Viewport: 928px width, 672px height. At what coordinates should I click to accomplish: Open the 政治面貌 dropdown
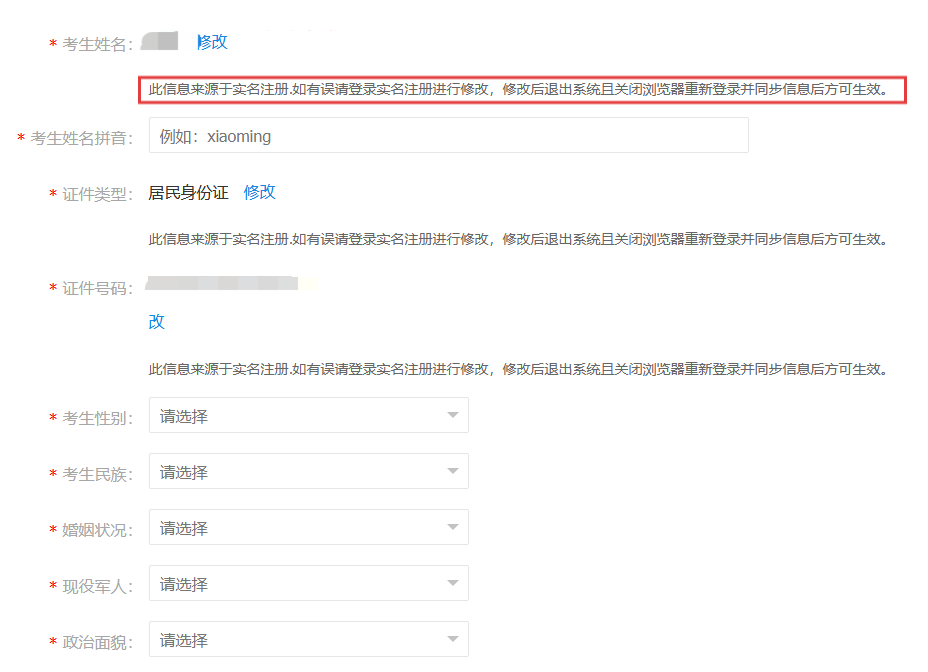pos(309,639)
